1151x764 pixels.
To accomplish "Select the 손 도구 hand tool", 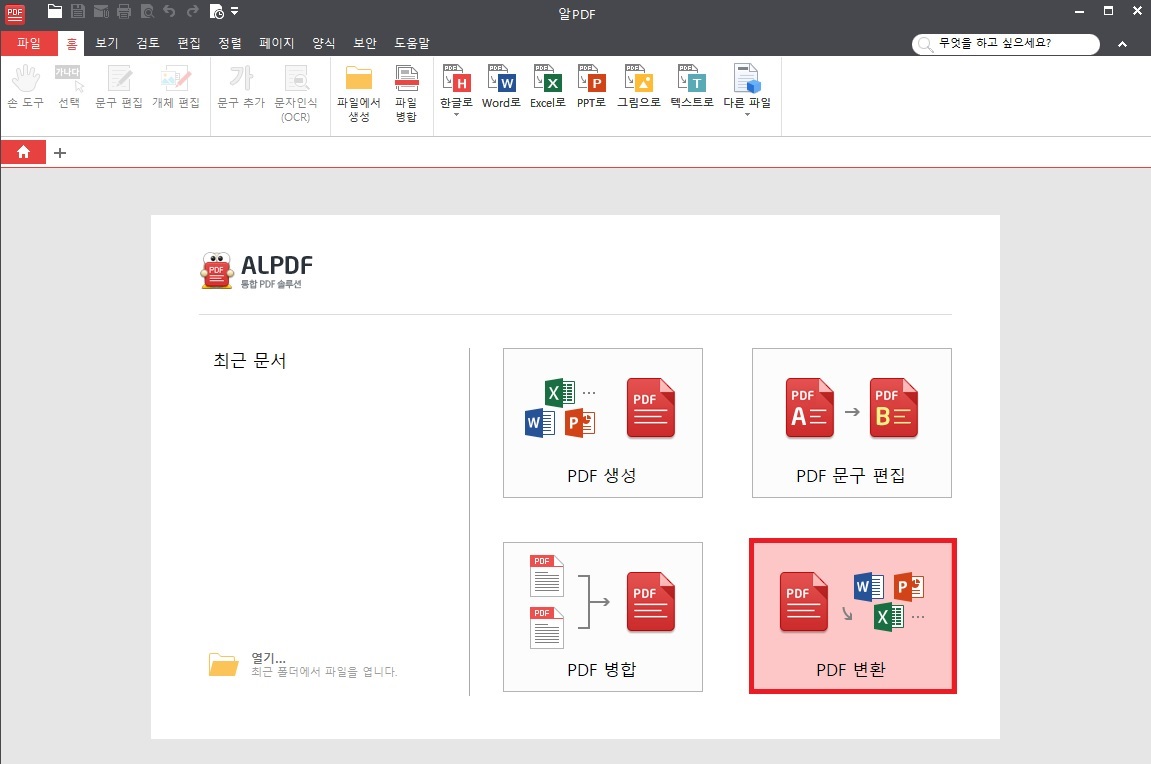I will coord(26,87).
